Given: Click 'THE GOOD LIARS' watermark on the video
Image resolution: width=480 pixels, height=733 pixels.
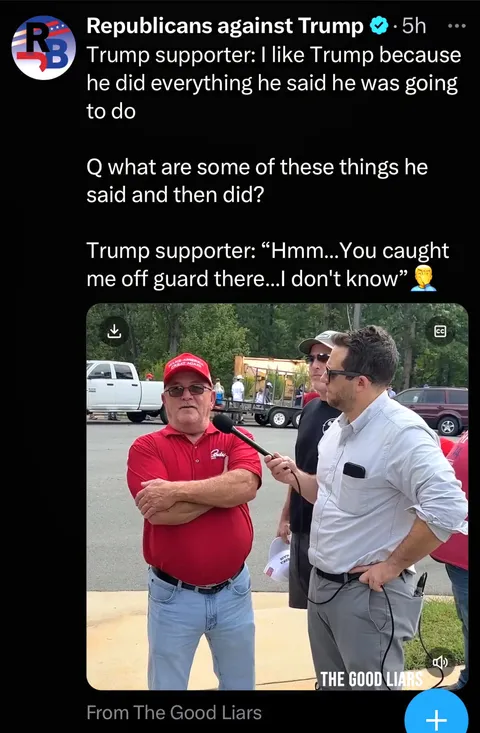Looking at the screenshot, I should 372,679.
